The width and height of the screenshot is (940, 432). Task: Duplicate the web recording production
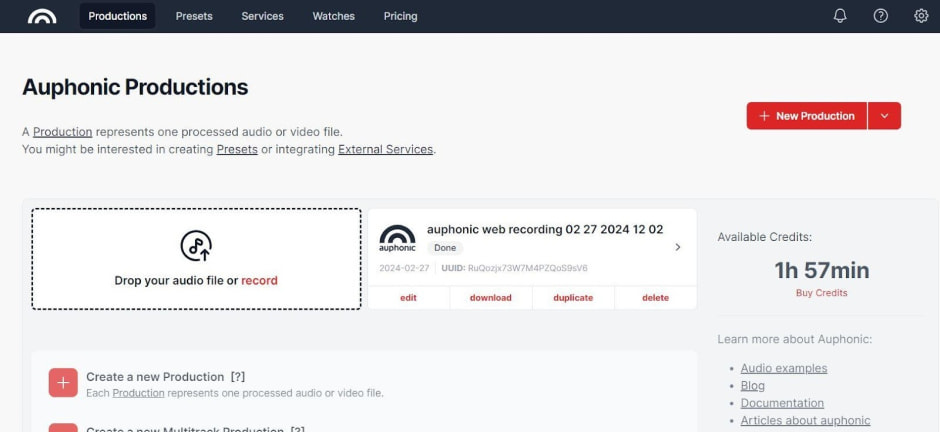tap(573, 298)
